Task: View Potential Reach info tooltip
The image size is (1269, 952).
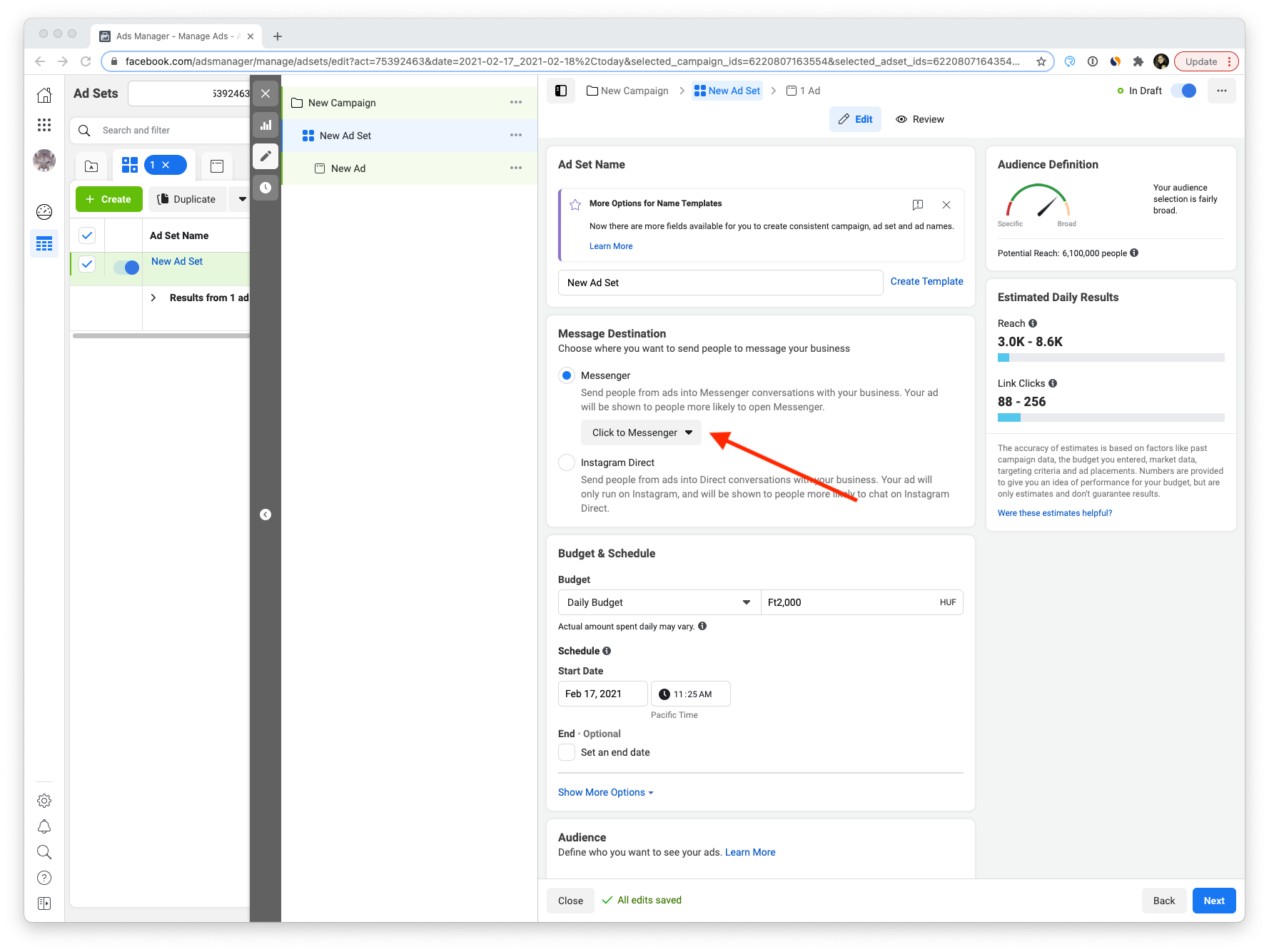Action: pos(1134,253)
